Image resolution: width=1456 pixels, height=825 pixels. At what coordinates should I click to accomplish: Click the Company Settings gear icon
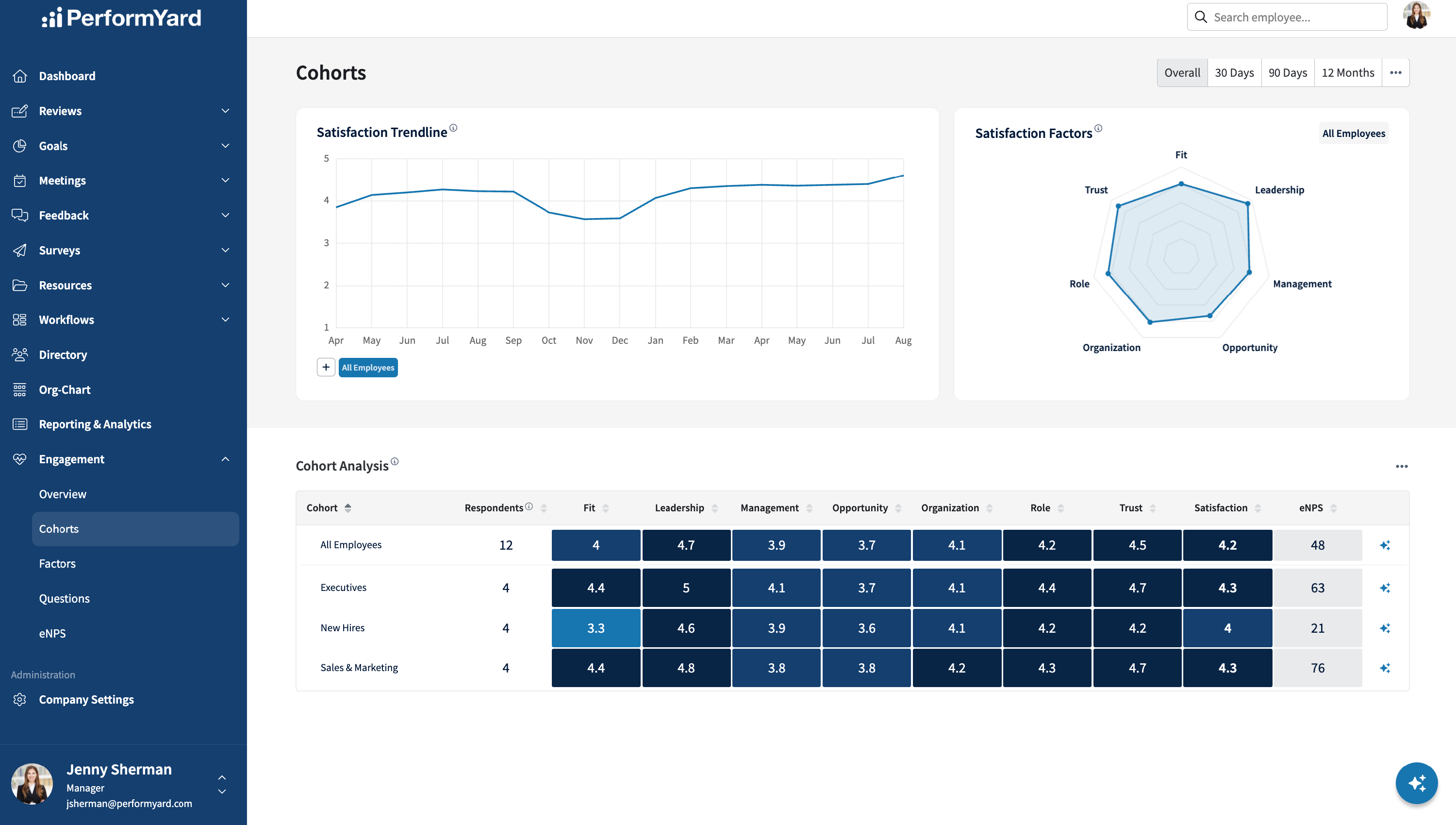[20, 699]
